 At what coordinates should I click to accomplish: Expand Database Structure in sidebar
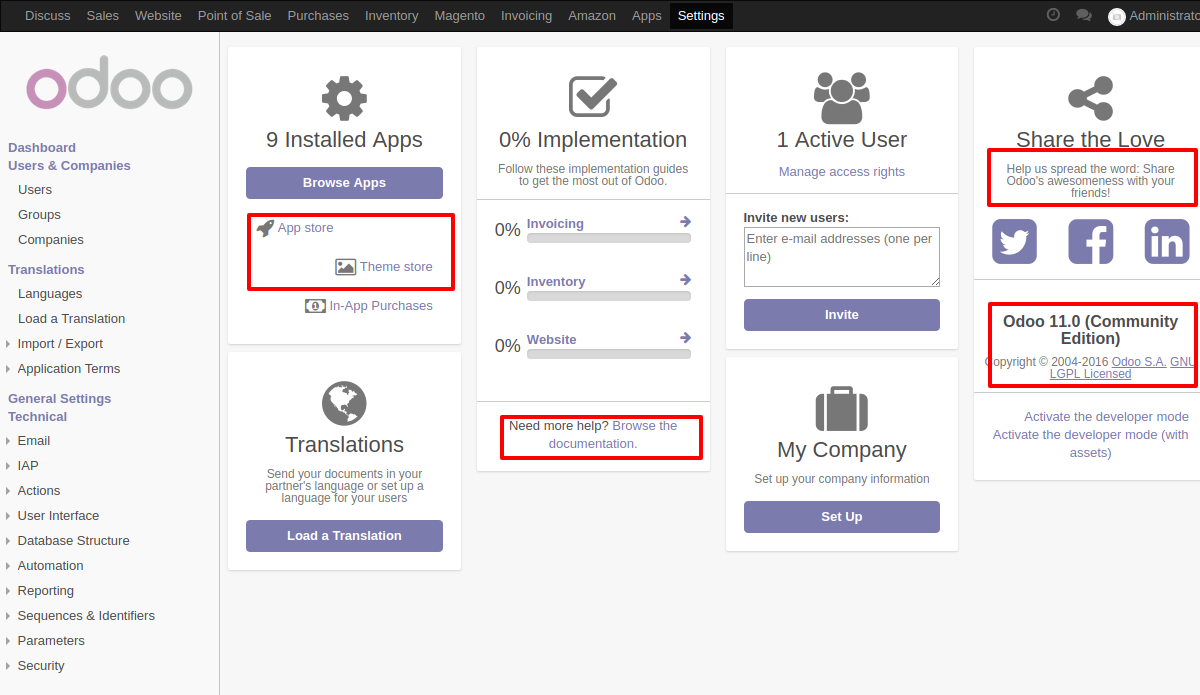pyautogui.click(x=73, y=541)
